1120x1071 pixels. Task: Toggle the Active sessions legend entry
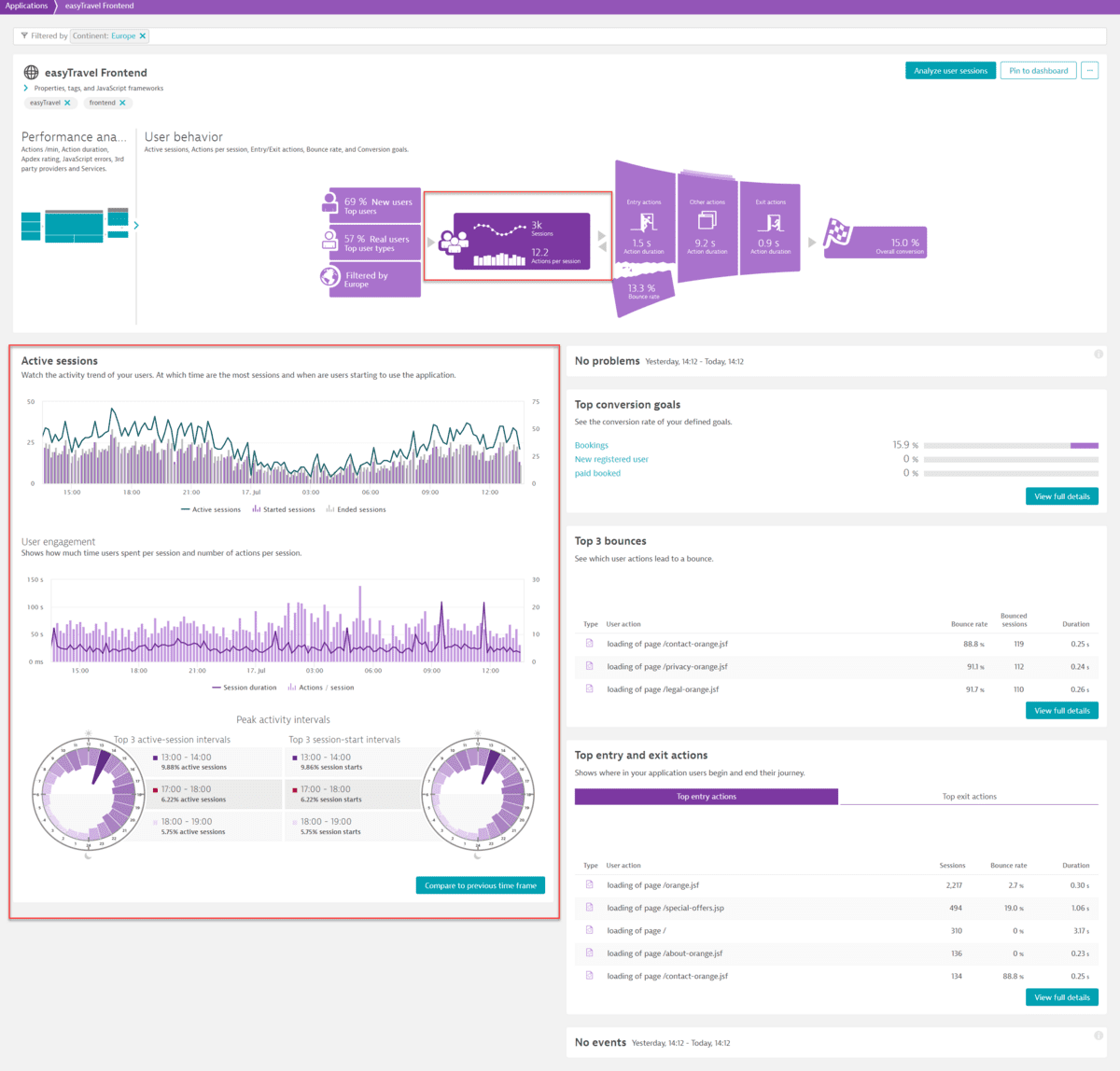tap(211, 509)
